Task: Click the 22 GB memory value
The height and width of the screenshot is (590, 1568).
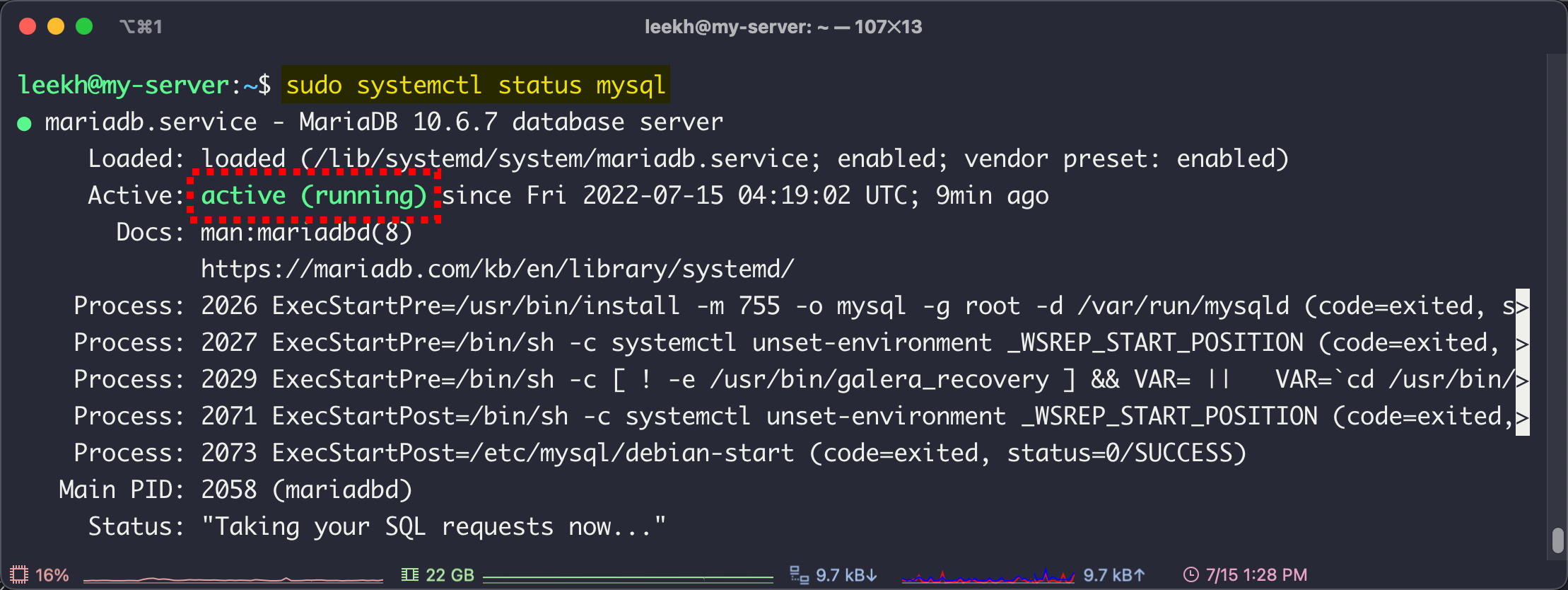Action: pos(450,575)
